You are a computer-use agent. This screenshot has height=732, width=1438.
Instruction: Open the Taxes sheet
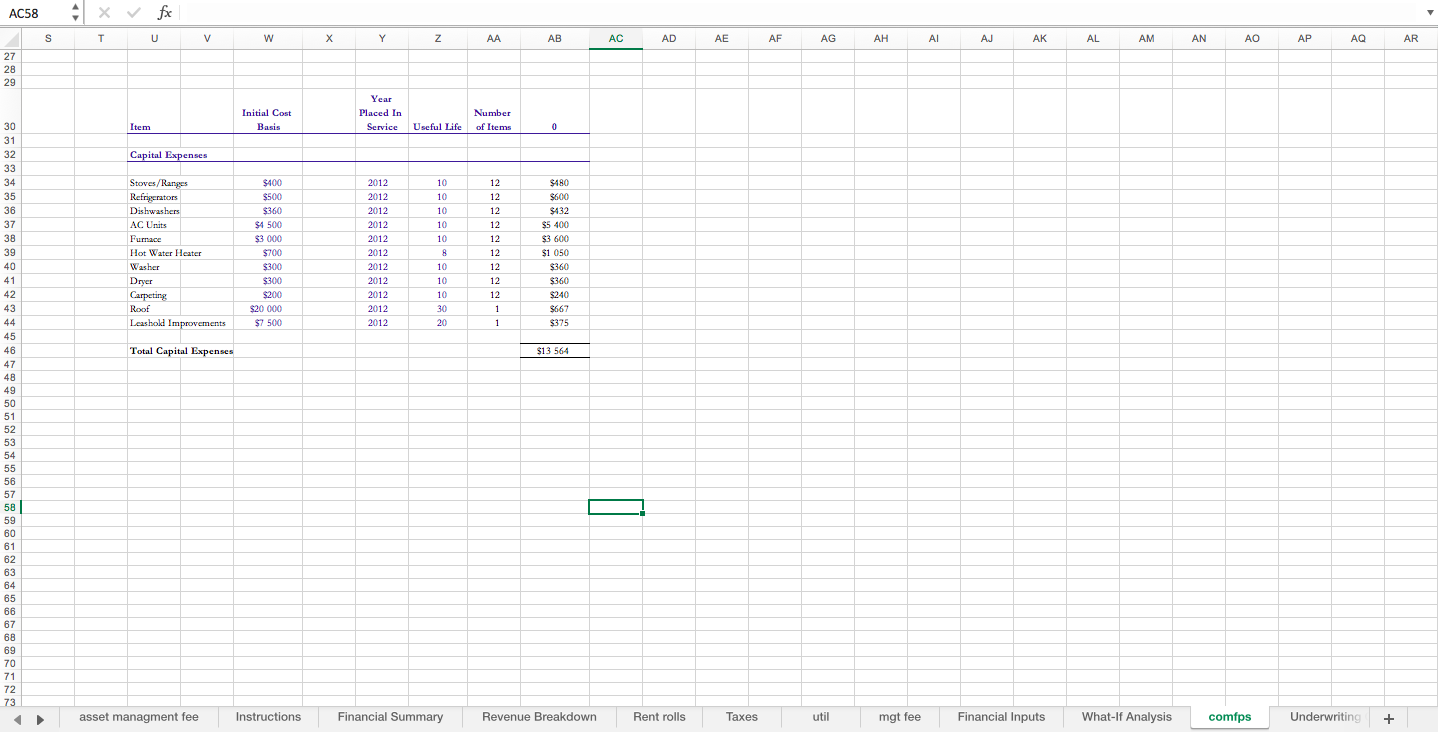click(x=742, y=717)
